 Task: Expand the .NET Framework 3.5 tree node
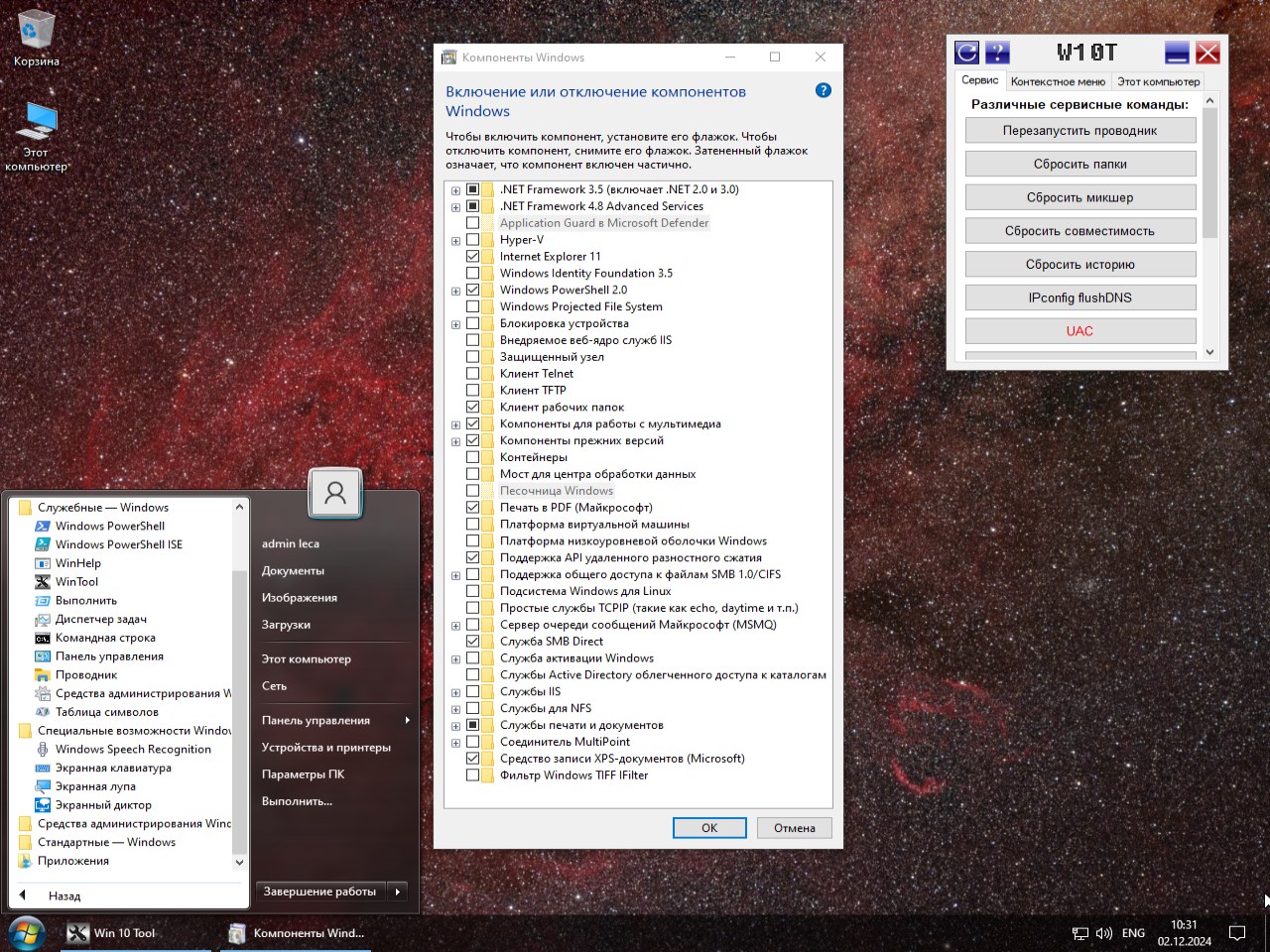pos(455,190)
